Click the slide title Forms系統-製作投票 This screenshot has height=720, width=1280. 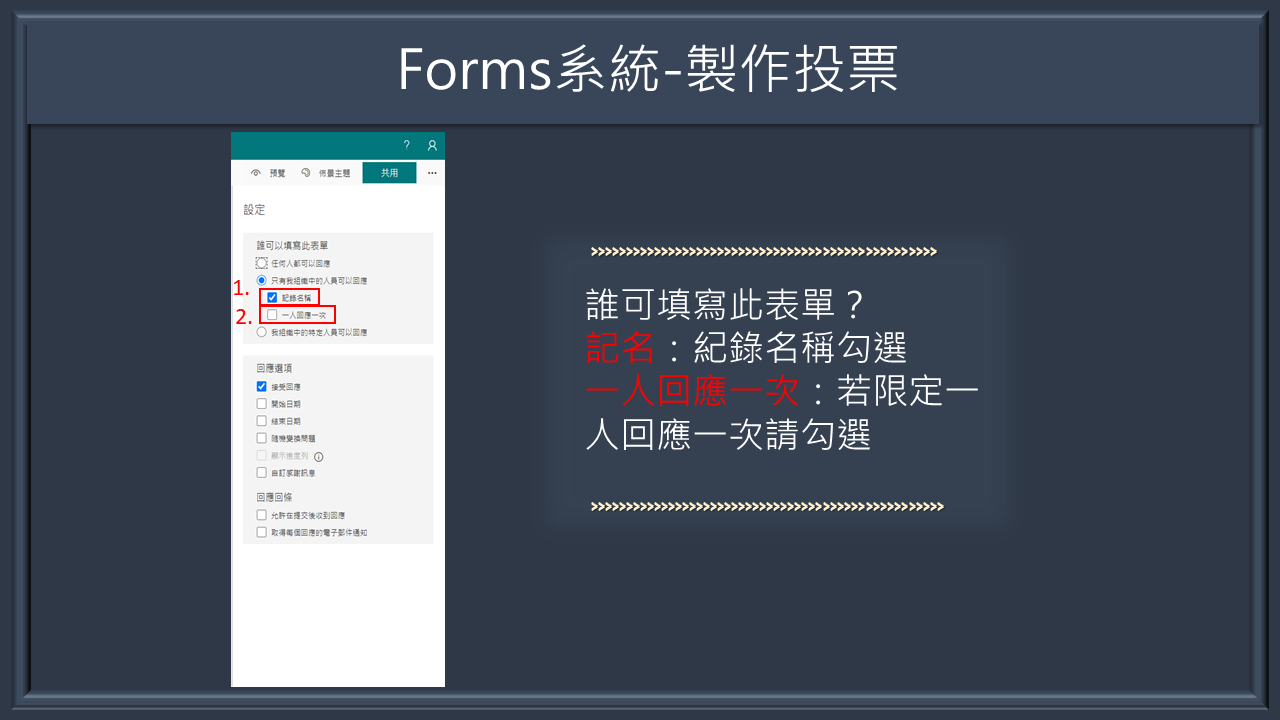click(648, 70)
